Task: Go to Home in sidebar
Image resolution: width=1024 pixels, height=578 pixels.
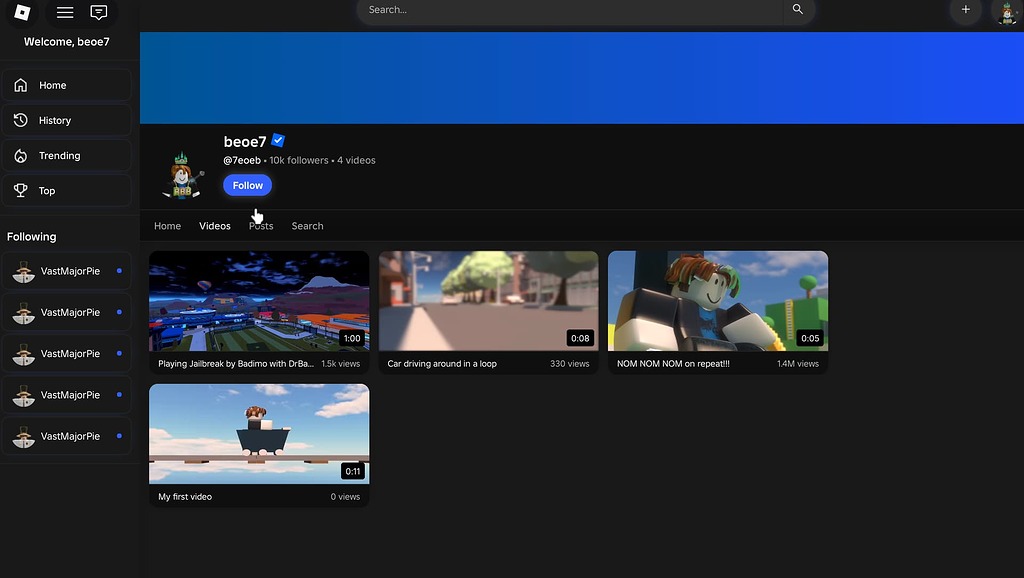Action: pyautogui.click(x=66, y=85)
